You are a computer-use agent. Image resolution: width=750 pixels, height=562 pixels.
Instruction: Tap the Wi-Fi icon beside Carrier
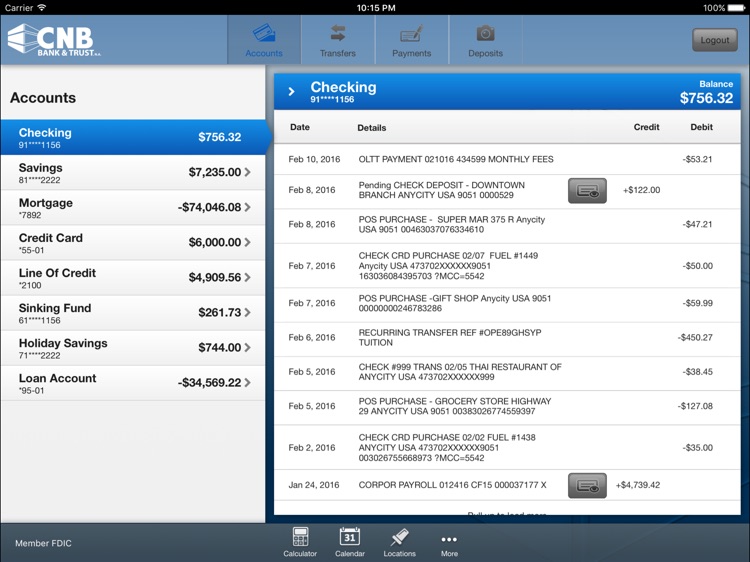point(42,8)
